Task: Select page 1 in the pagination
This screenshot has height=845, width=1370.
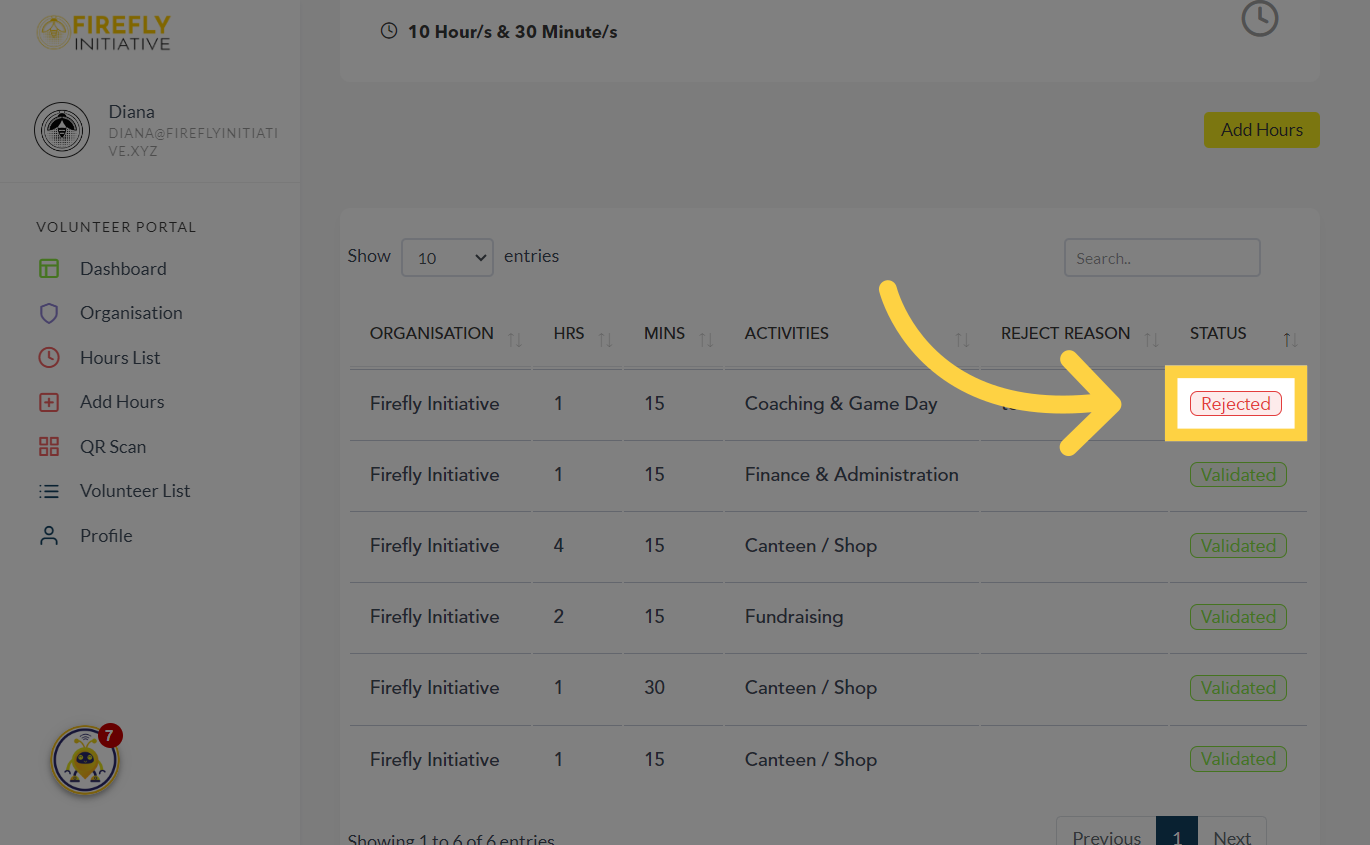Action: point(1177,837)
